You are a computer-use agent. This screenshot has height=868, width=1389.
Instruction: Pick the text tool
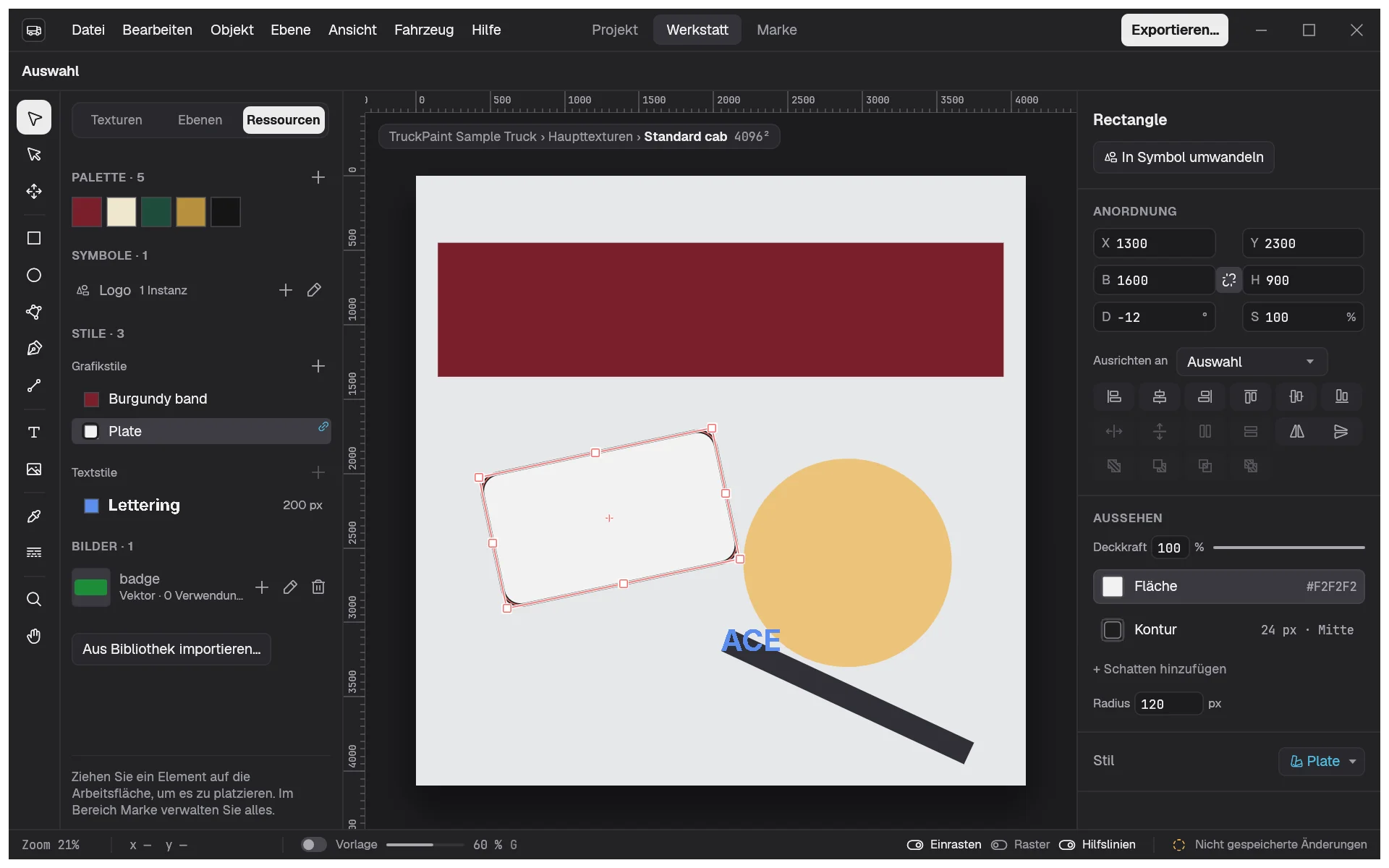pyautogui.click(x=34, y=432)
